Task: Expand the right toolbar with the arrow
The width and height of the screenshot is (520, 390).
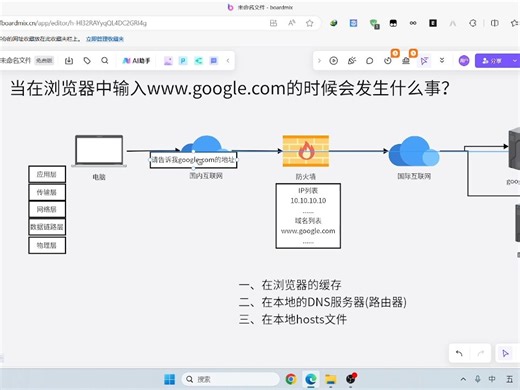Action: click(319, 61)
